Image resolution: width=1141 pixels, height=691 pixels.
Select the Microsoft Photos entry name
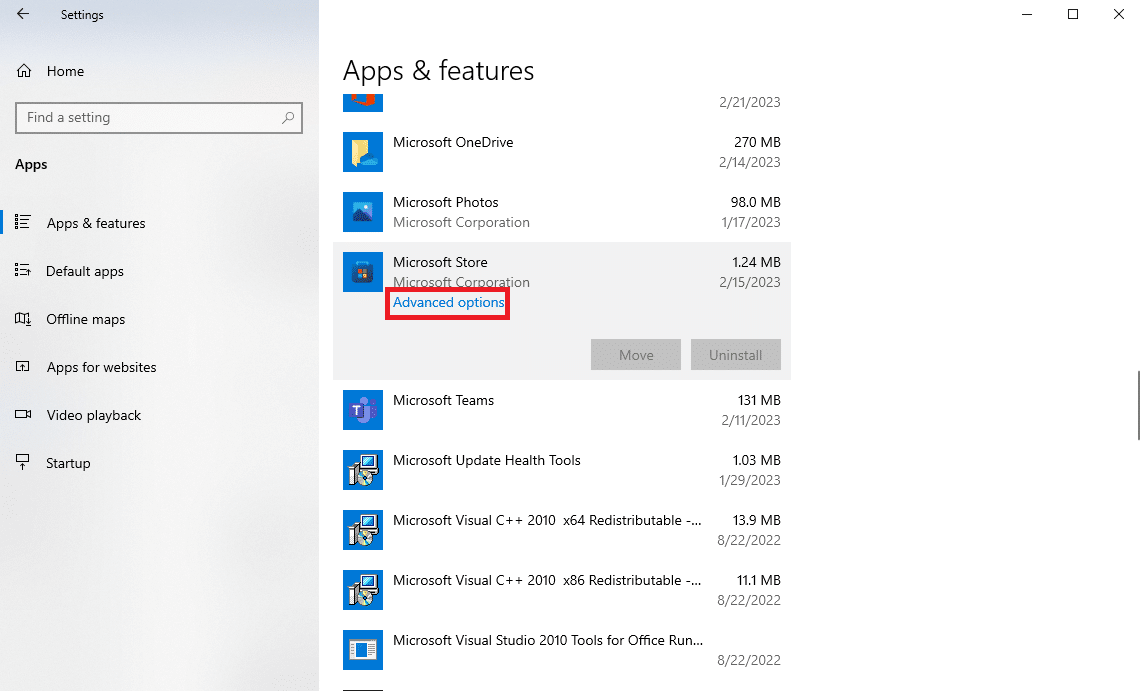tap(445, 202)
